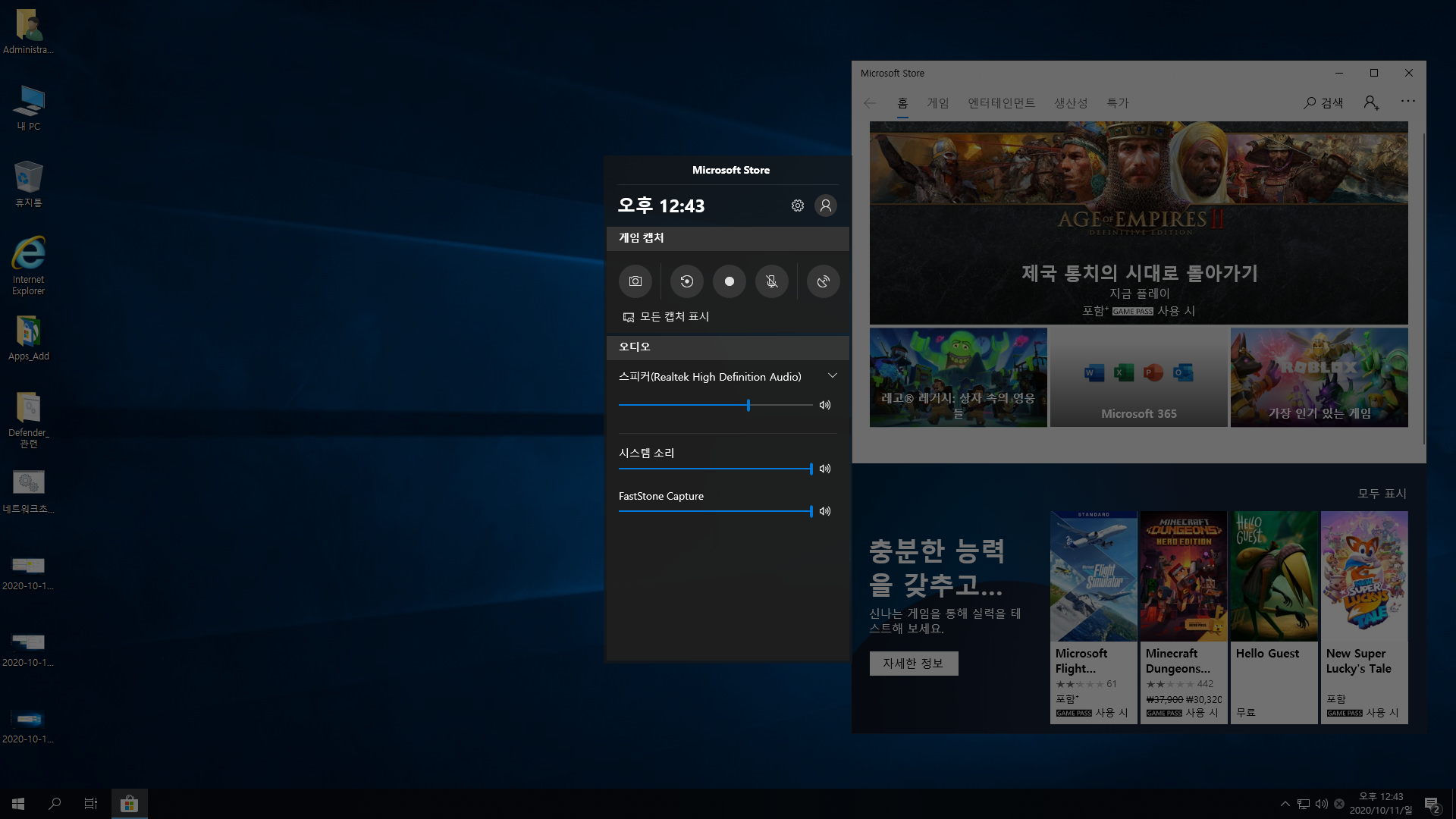Expand the speaker device dropdown
This screenshot has height=819, width=1456.
(832, 376)
